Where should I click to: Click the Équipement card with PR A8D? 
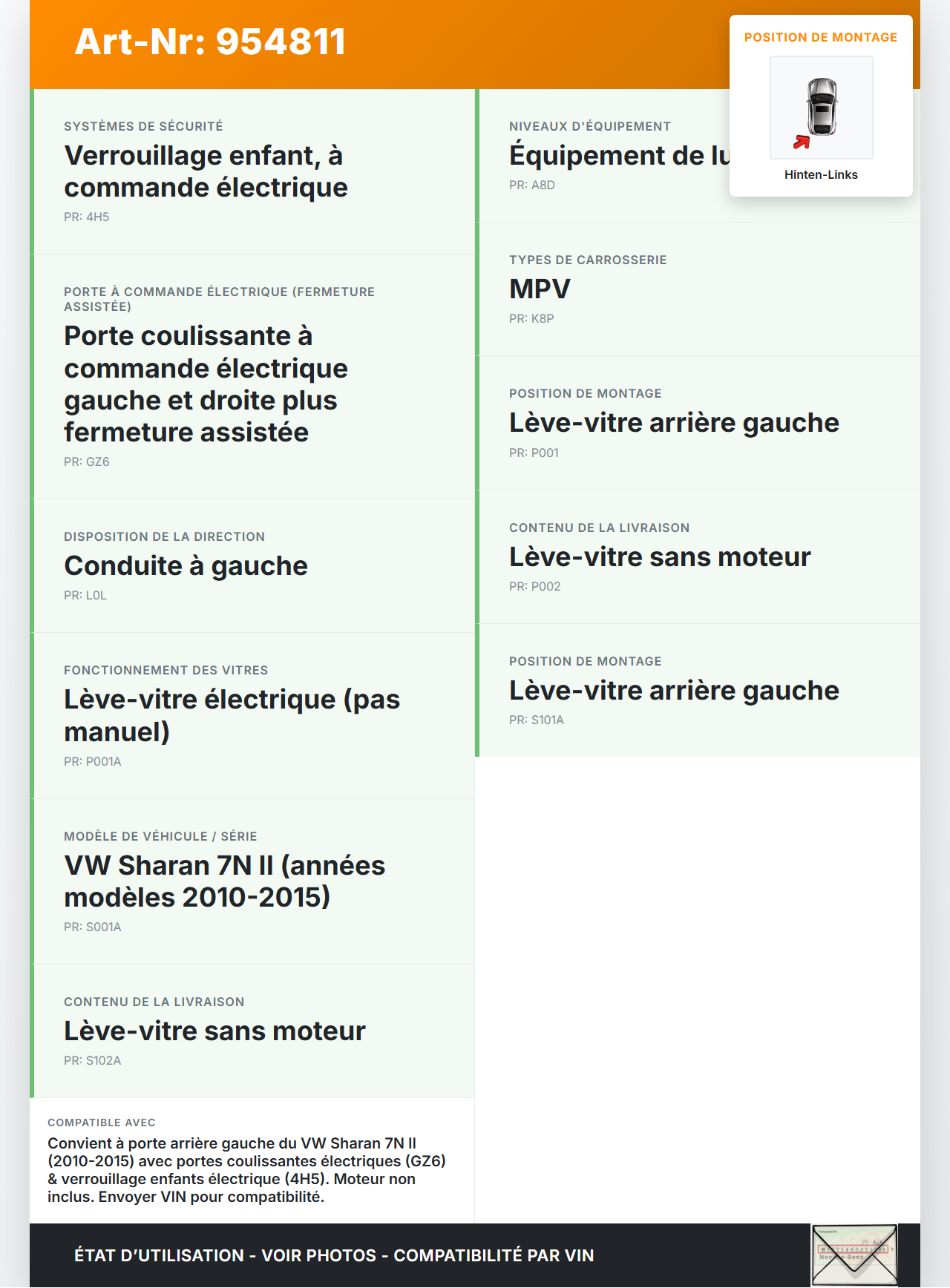click(616, 156)
